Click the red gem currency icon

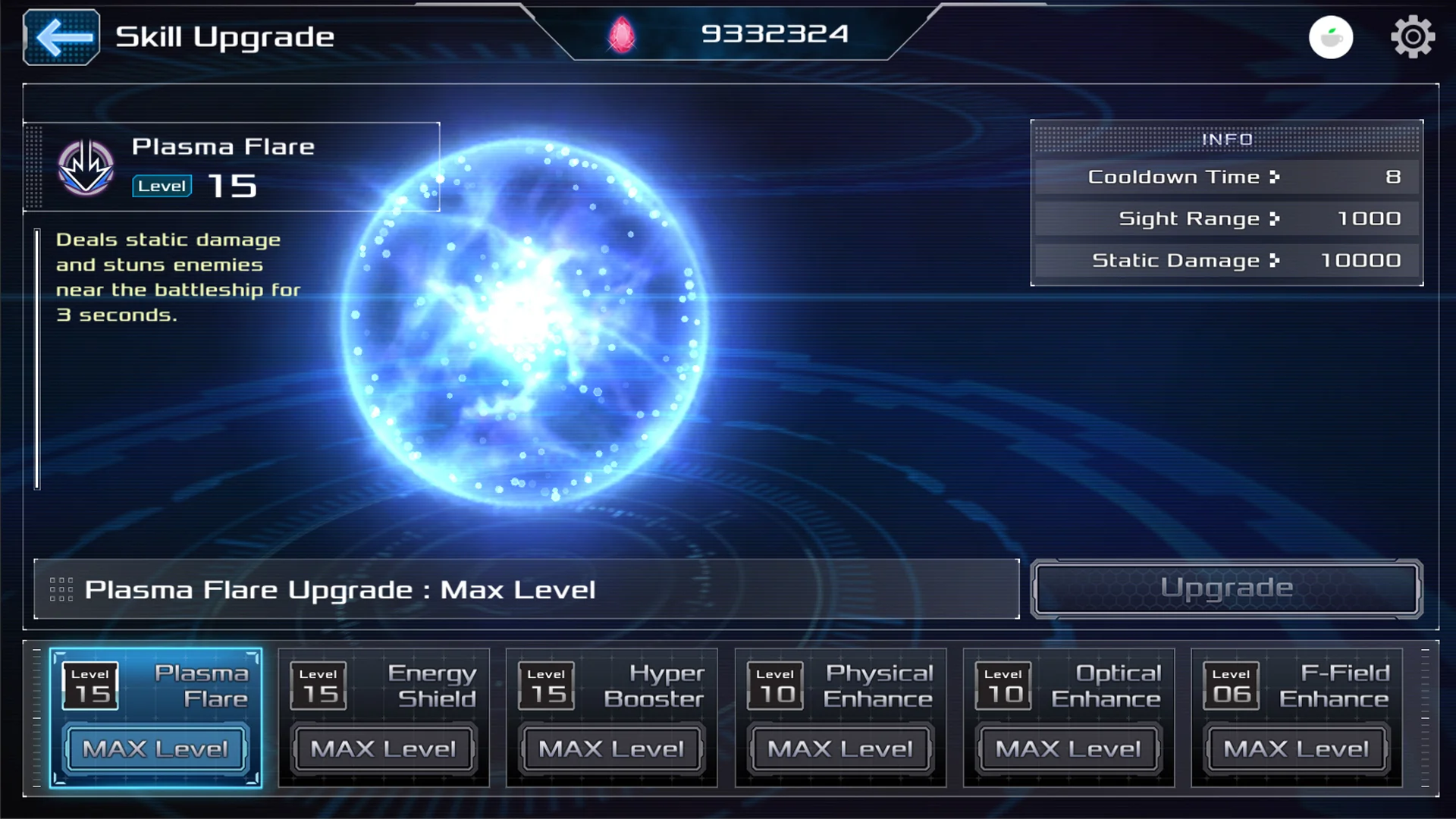click(622, 35)
